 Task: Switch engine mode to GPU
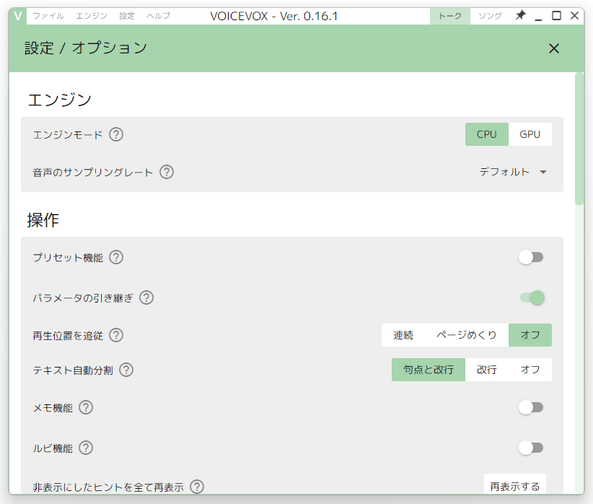530,134
